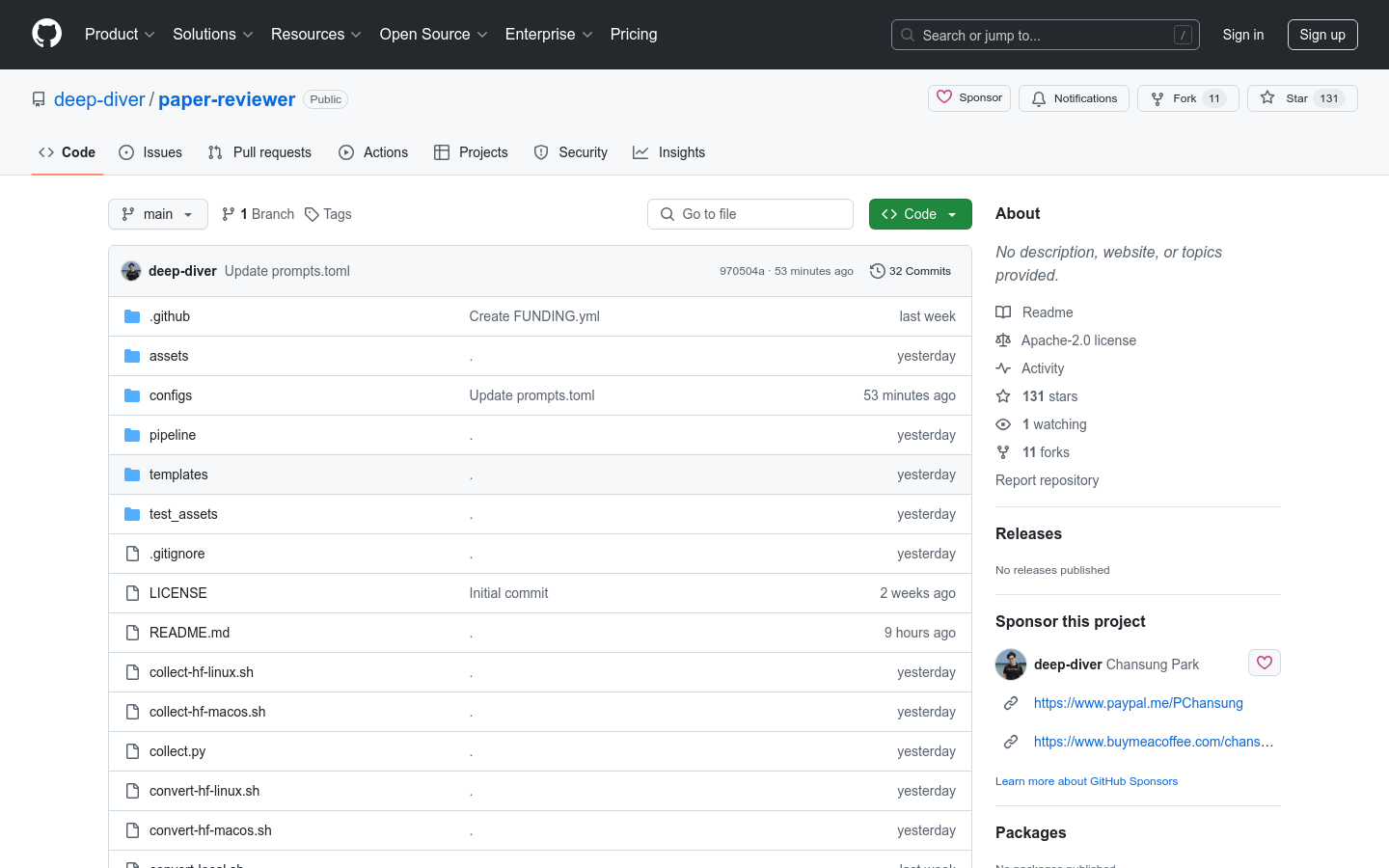Expand the Product menu
The width and height of the screenshot is (1389, 868).
120,34
